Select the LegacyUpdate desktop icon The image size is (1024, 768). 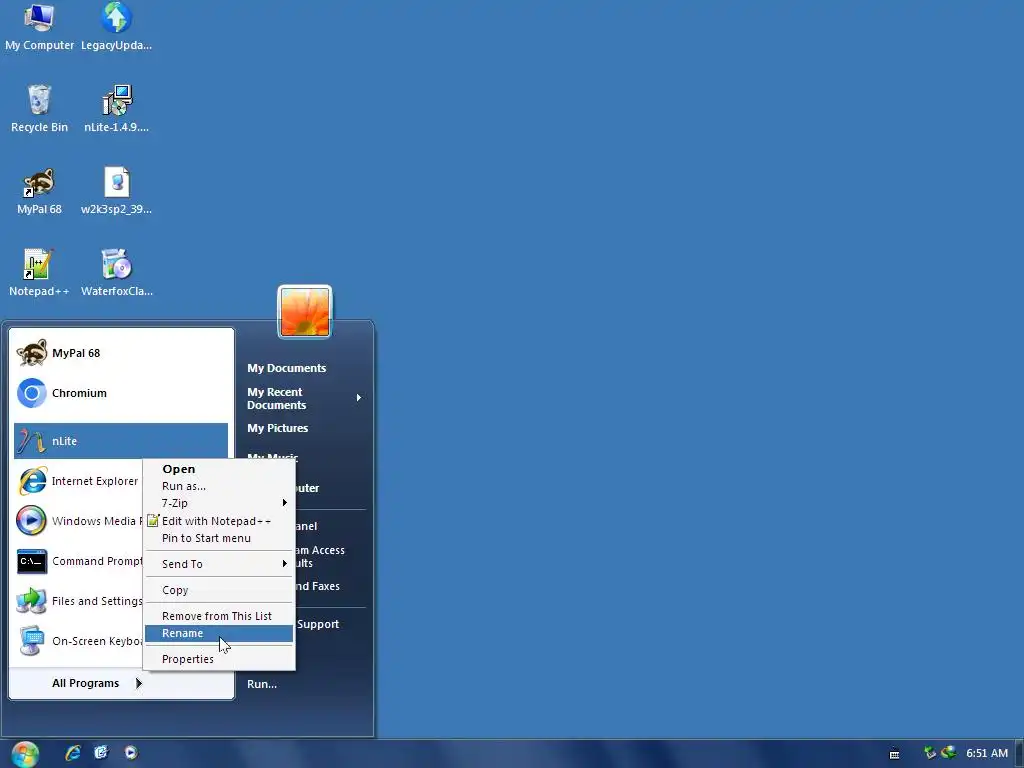coord(116,26)
